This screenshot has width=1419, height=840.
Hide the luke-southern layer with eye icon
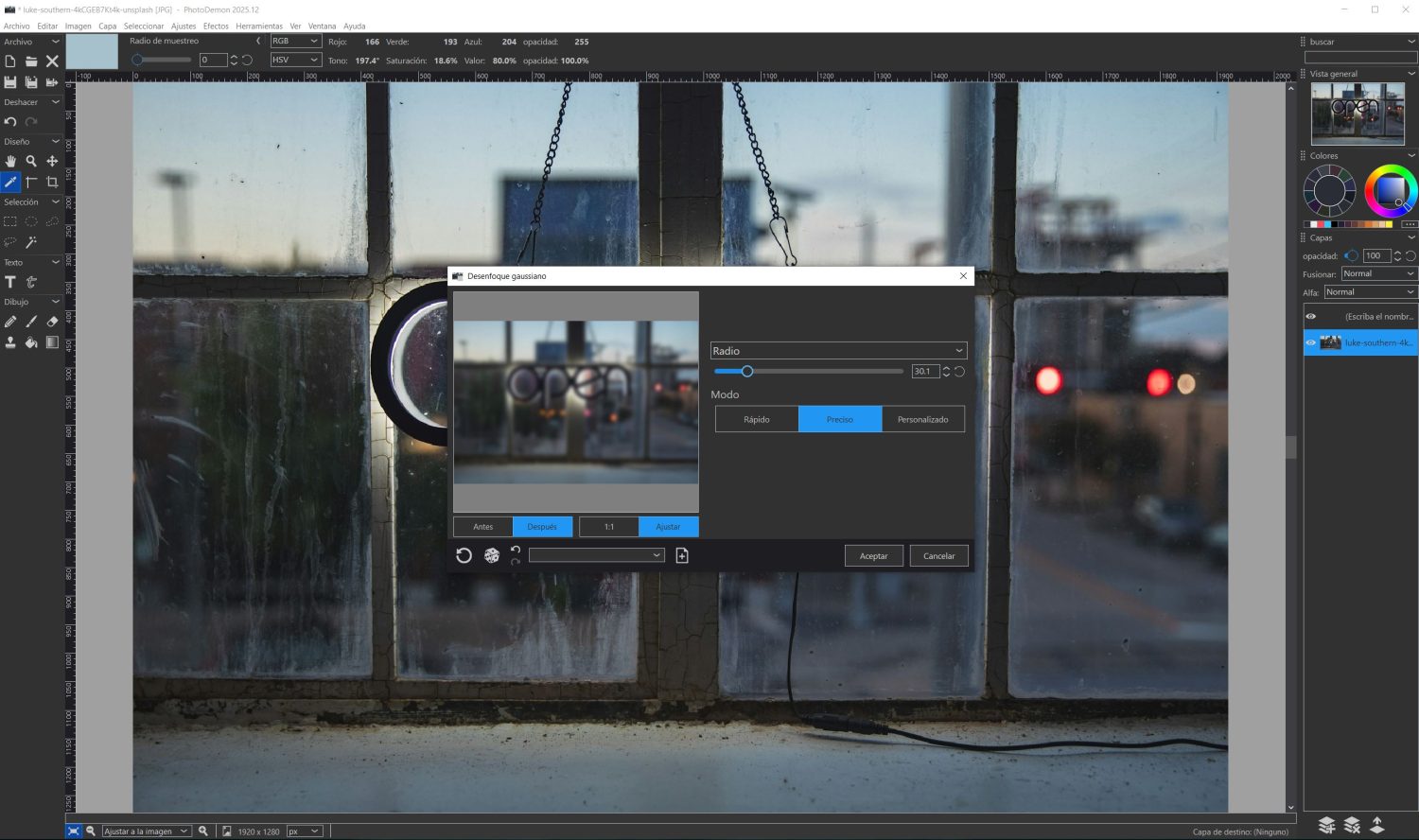(x=1311, y=342)
